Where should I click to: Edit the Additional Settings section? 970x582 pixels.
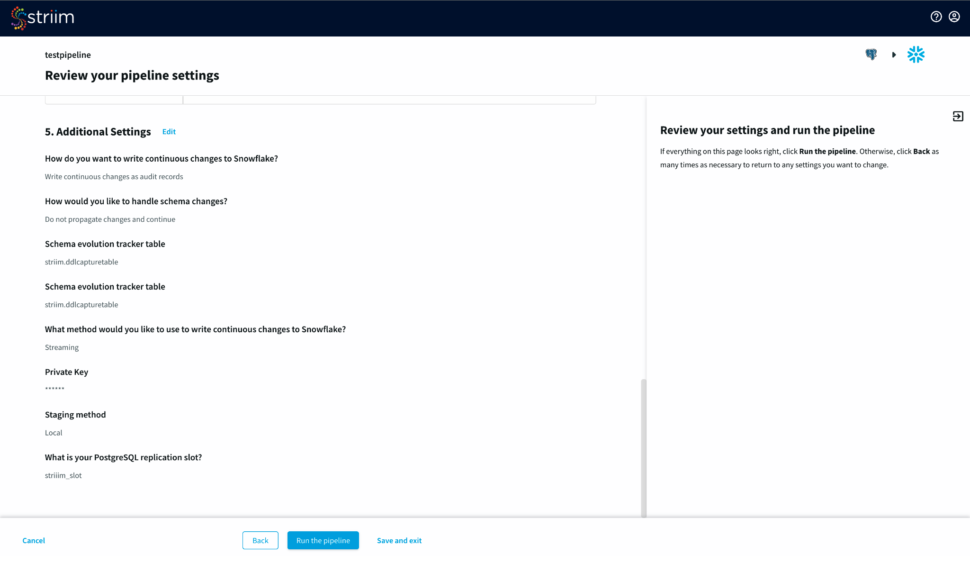click(169, 132)
